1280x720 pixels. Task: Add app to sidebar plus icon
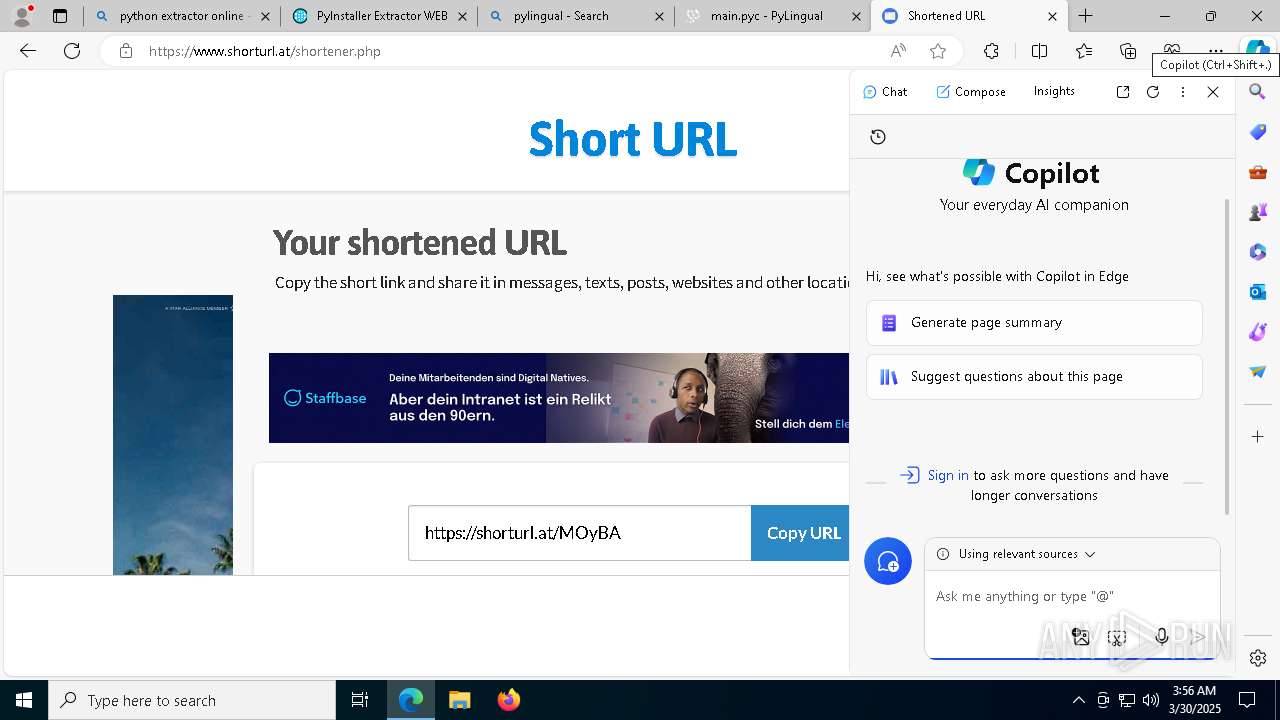1258,436
